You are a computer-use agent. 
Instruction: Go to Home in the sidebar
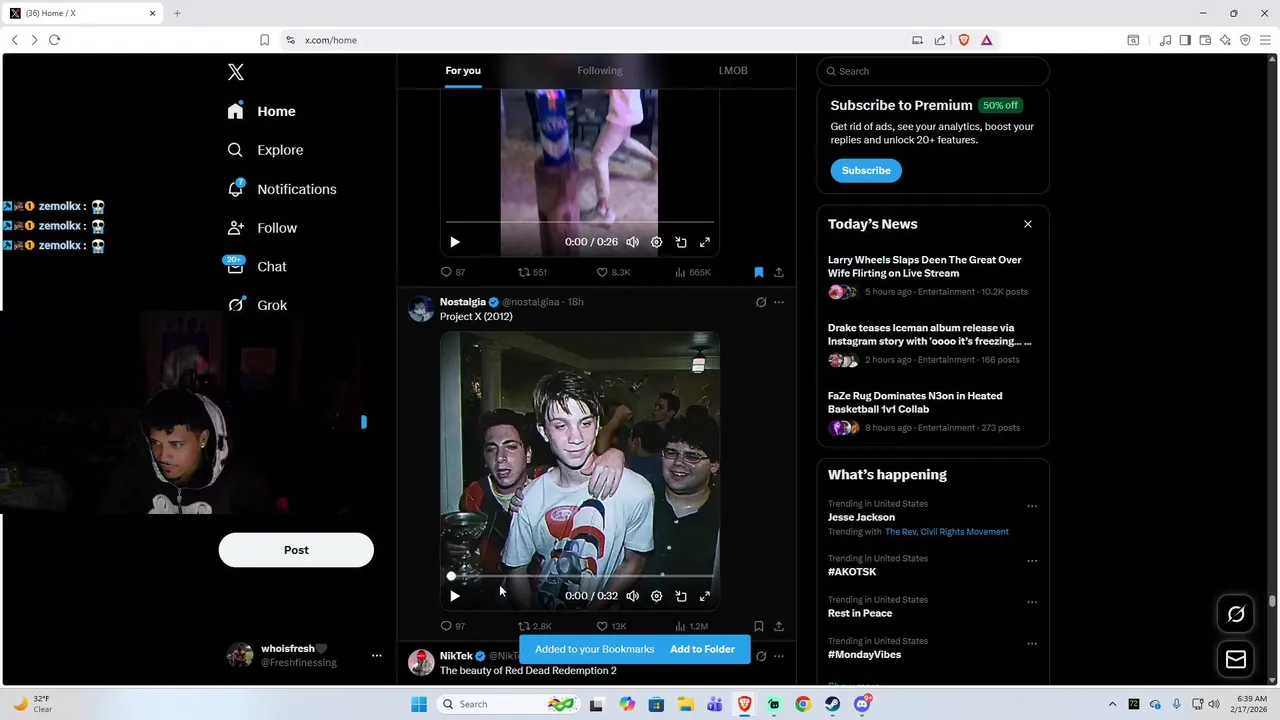tap(261, 111)
